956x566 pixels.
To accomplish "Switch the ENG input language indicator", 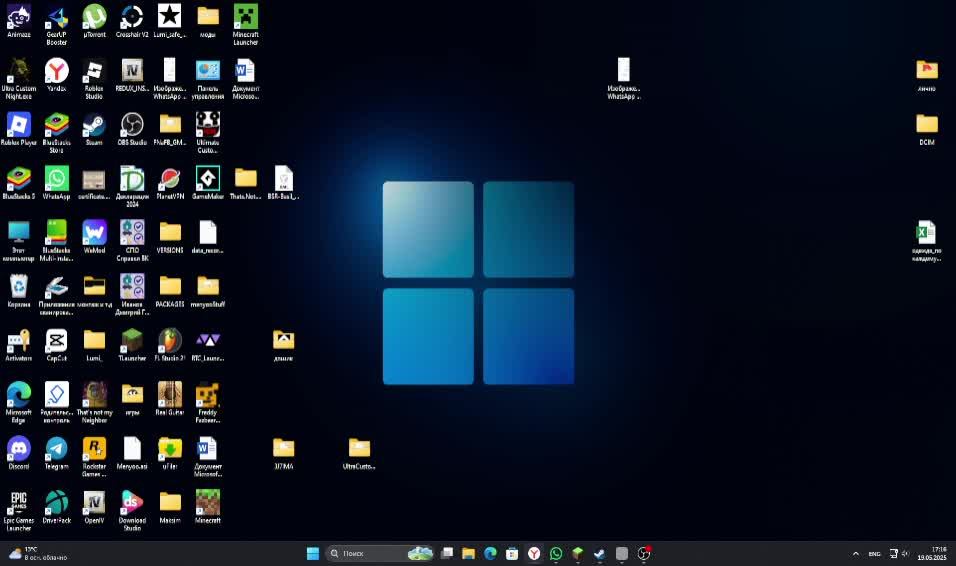I will (874, 554).
